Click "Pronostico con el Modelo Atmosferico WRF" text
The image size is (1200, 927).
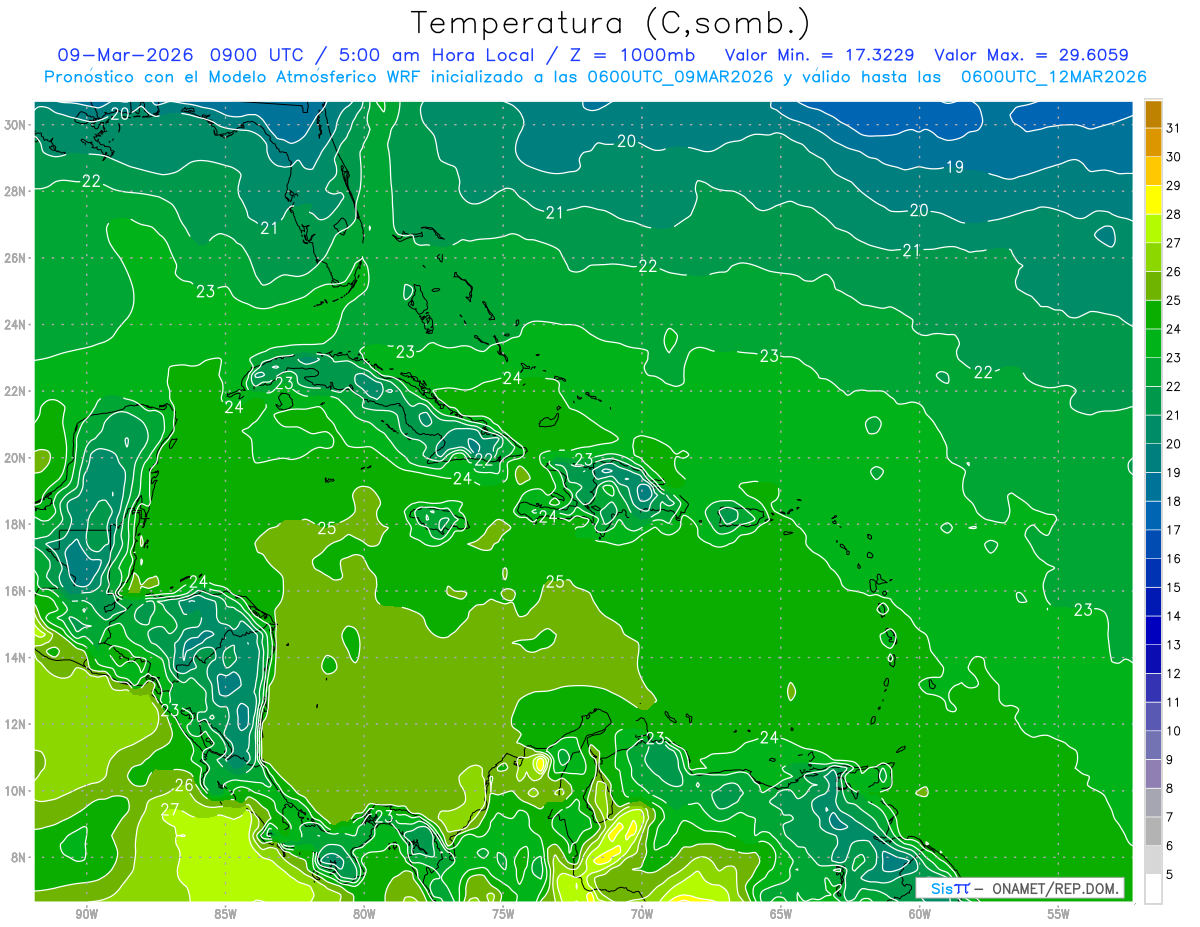tap(233, 76)
